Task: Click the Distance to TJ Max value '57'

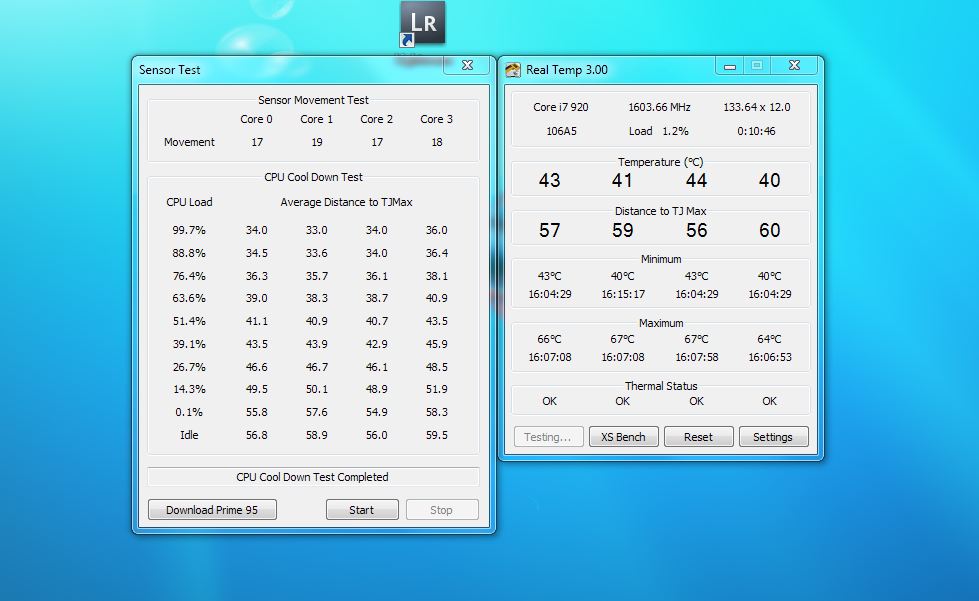Action: click(549, 230)
